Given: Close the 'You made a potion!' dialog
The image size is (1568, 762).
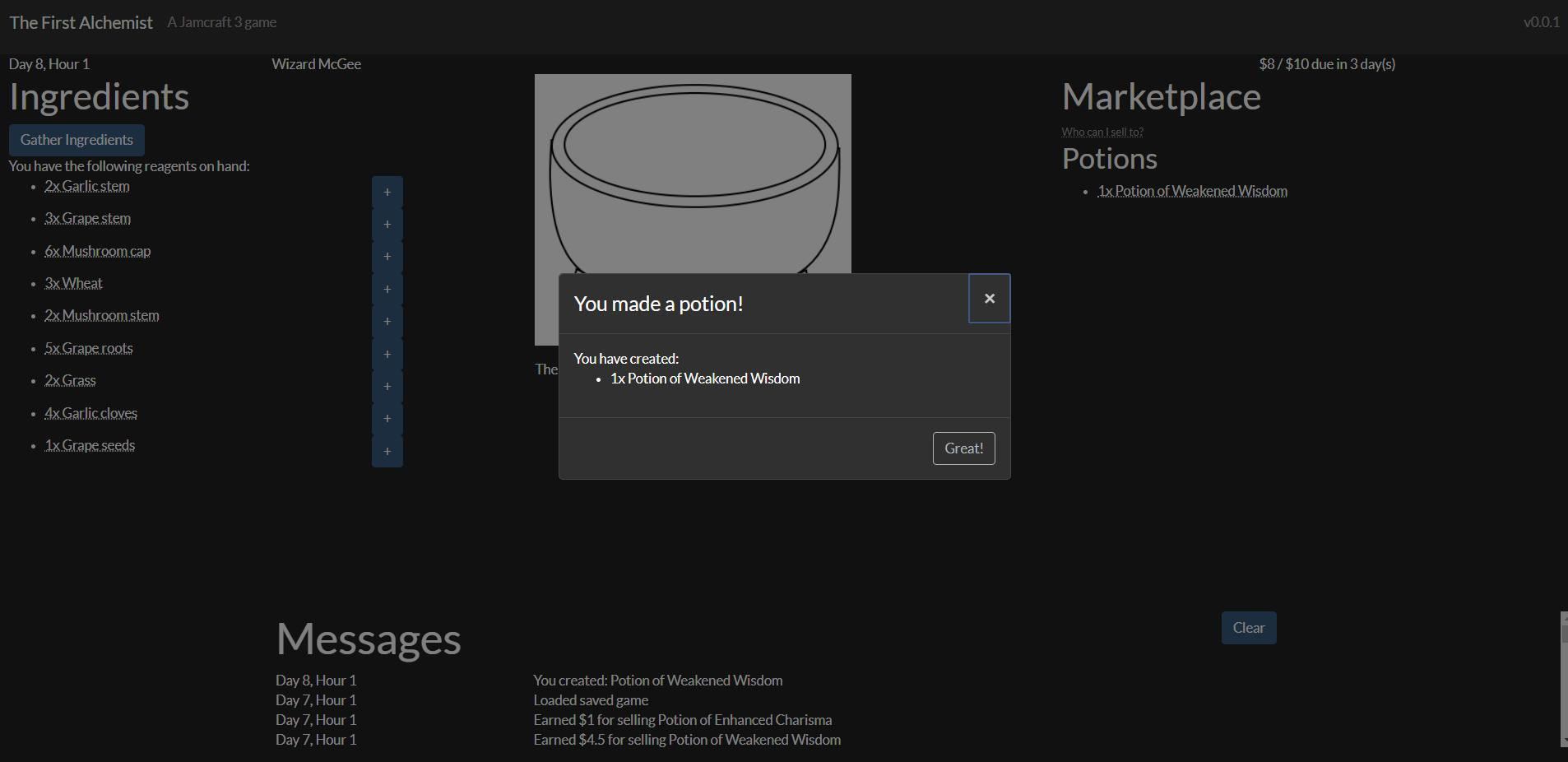Looking at the screenshot, I should coord(989,299).
